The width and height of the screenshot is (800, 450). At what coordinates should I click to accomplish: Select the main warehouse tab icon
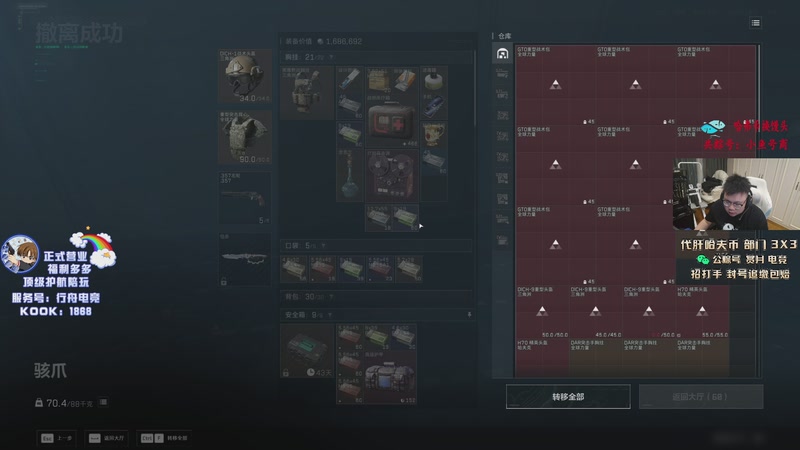pyautogui.click(x=503, y=54)
